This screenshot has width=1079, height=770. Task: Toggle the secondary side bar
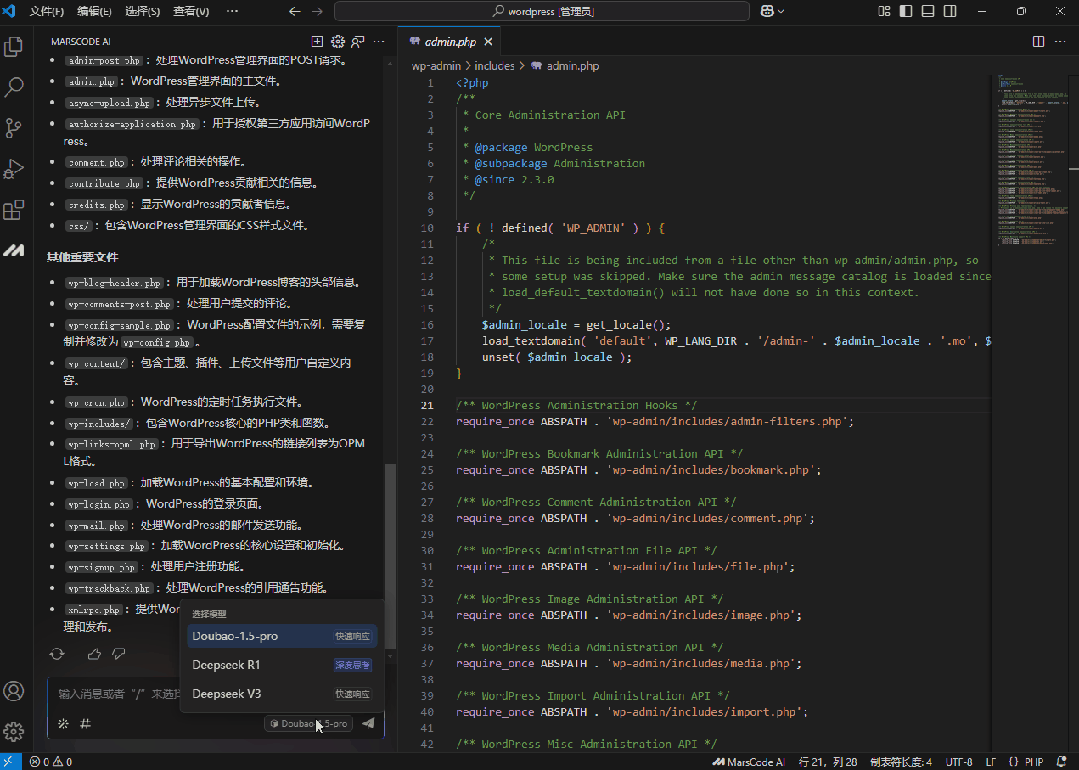point(950,11)
